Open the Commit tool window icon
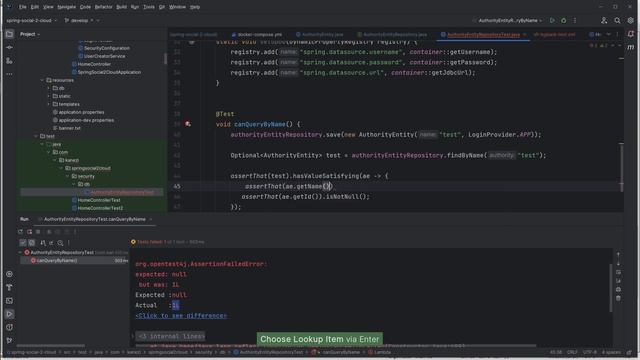This screenshot has width=640, height=360. [9, 47]
